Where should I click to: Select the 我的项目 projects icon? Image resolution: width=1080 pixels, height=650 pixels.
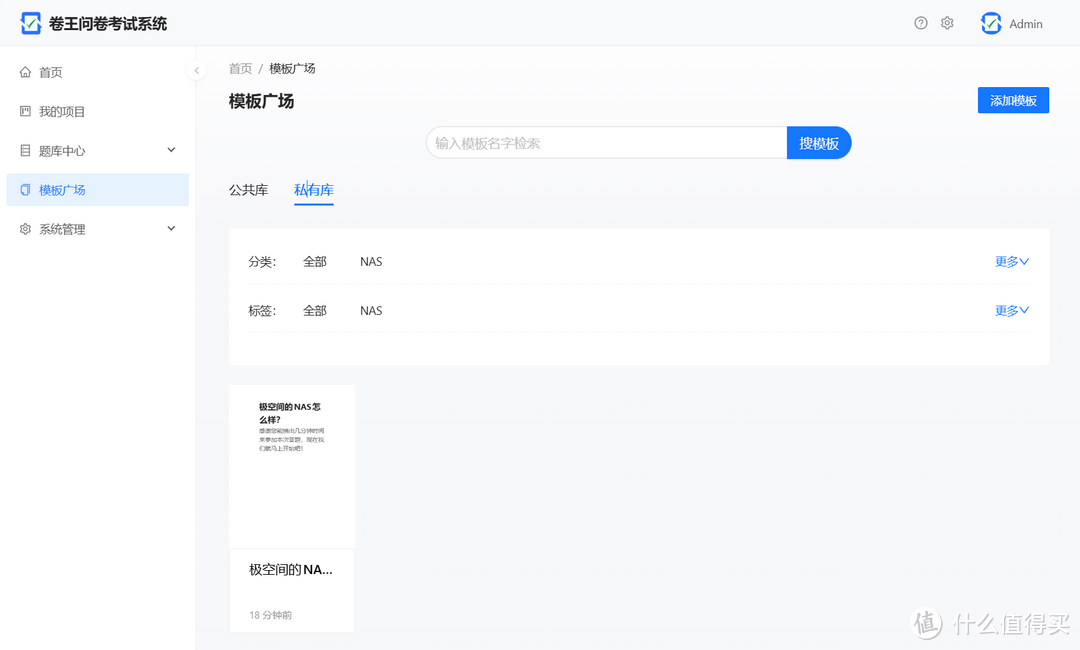(x=24, y=110)
